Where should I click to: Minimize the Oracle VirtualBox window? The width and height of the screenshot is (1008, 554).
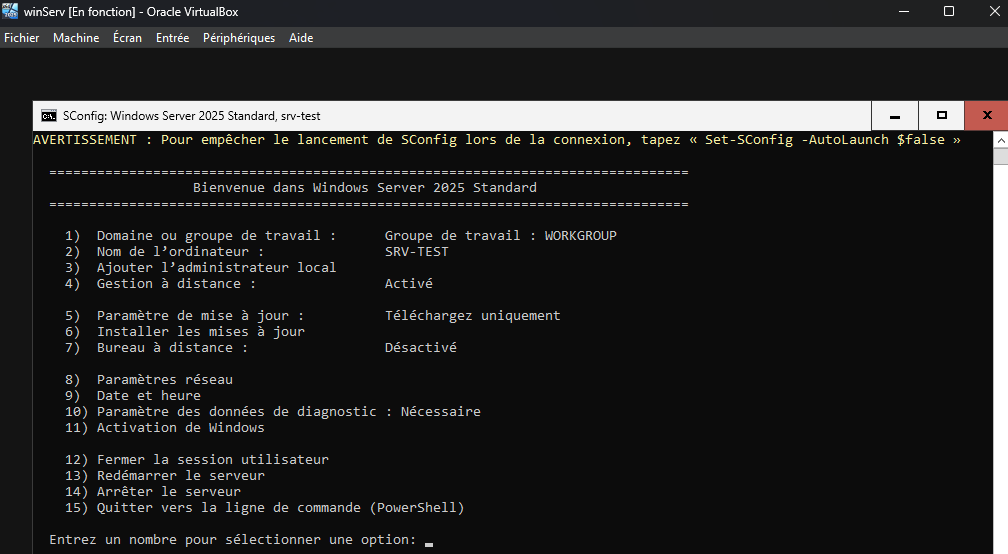[903, 12]
